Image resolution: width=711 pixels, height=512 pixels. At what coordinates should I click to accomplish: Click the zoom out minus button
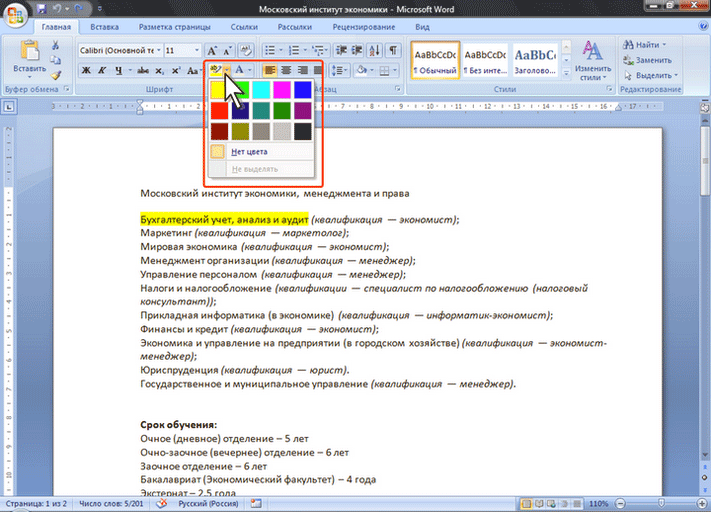click(x=621, y=504)
